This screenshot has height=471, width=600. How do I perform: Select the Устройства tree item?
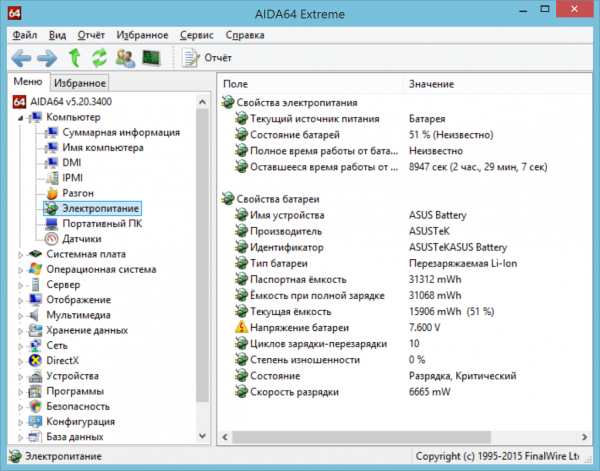[72, 376]
